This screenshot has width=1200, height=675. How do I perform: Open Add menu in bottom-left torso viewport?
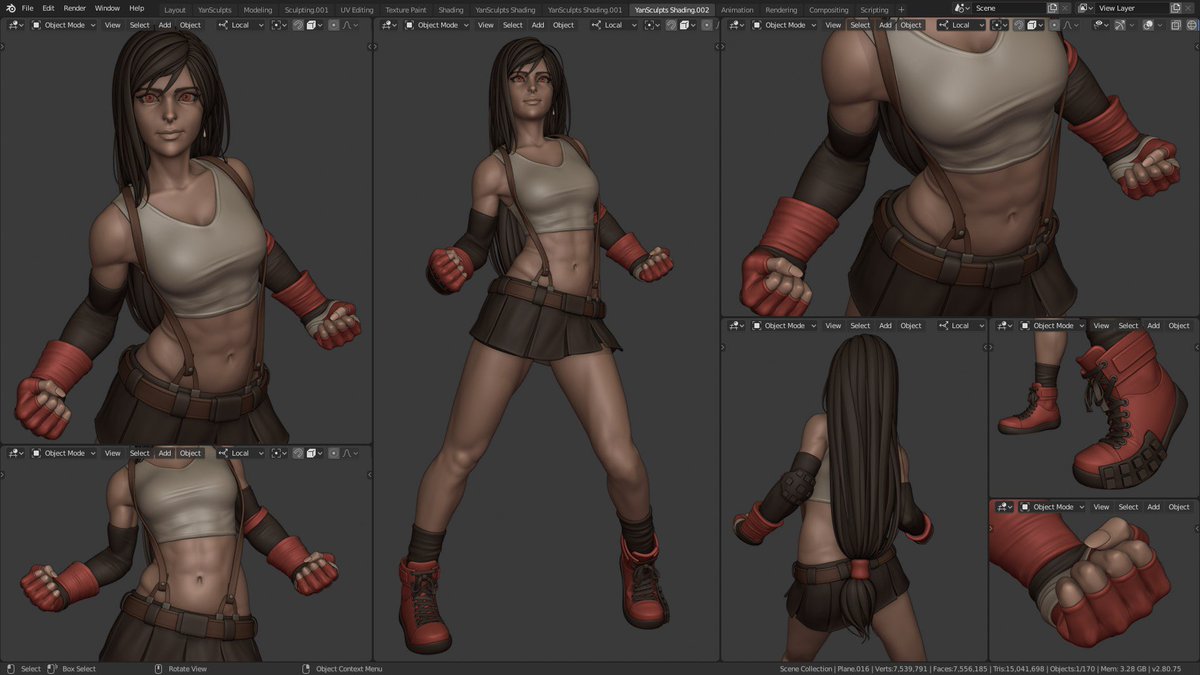tap(165, 453)
